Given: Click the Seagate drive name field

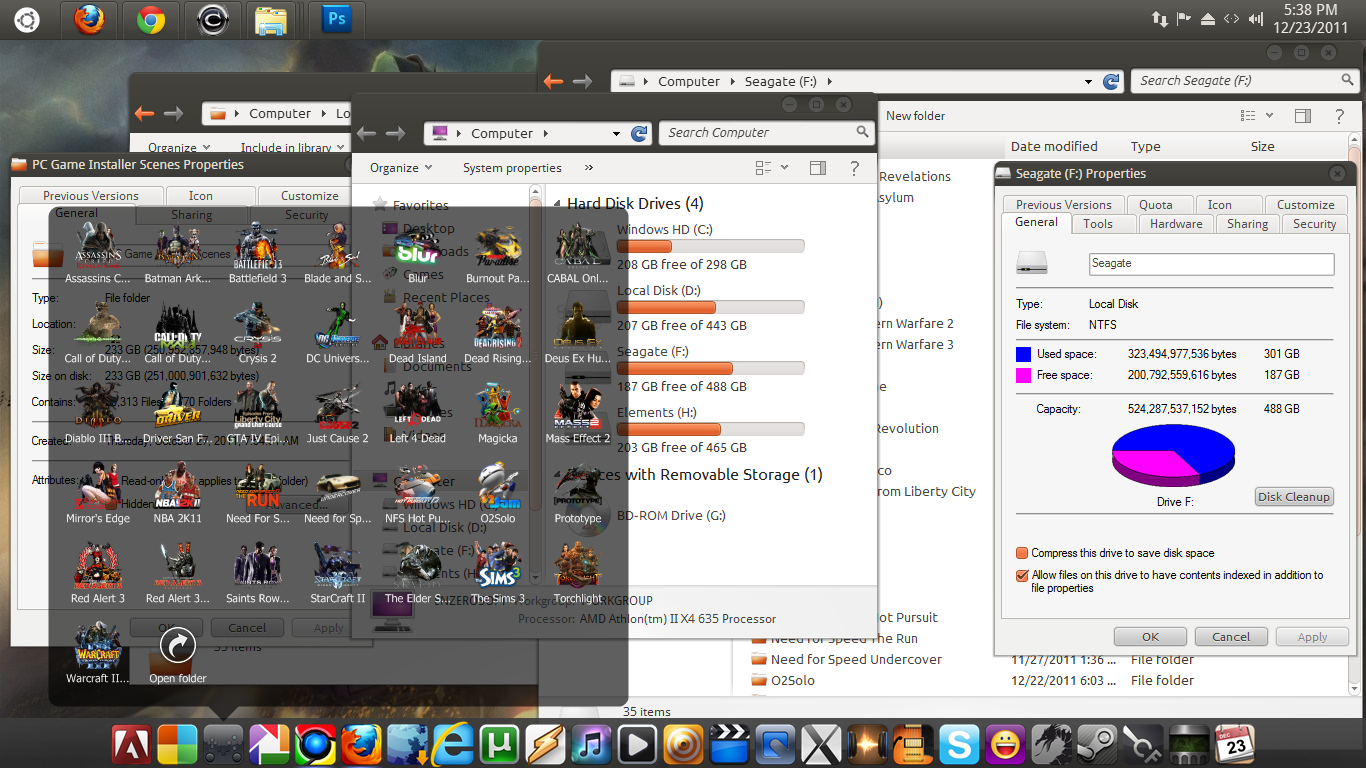Looking at the screenshot, I should click(1211, 264).
